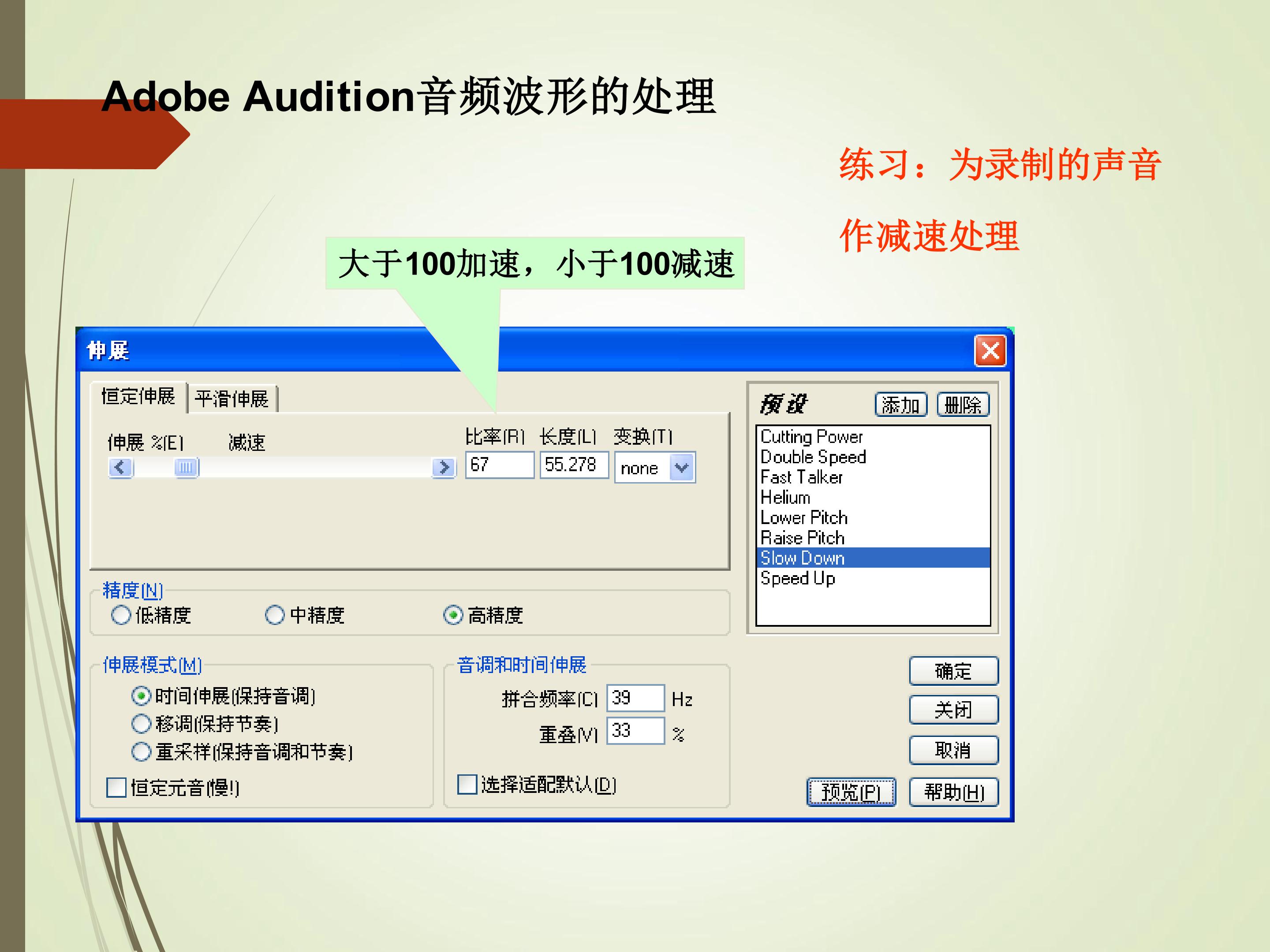Image resolution: width=1270 pixels, height=952 pixels.
Task: Choose 重采样(保持音调和节奏) option
Action: pos(141,752)
